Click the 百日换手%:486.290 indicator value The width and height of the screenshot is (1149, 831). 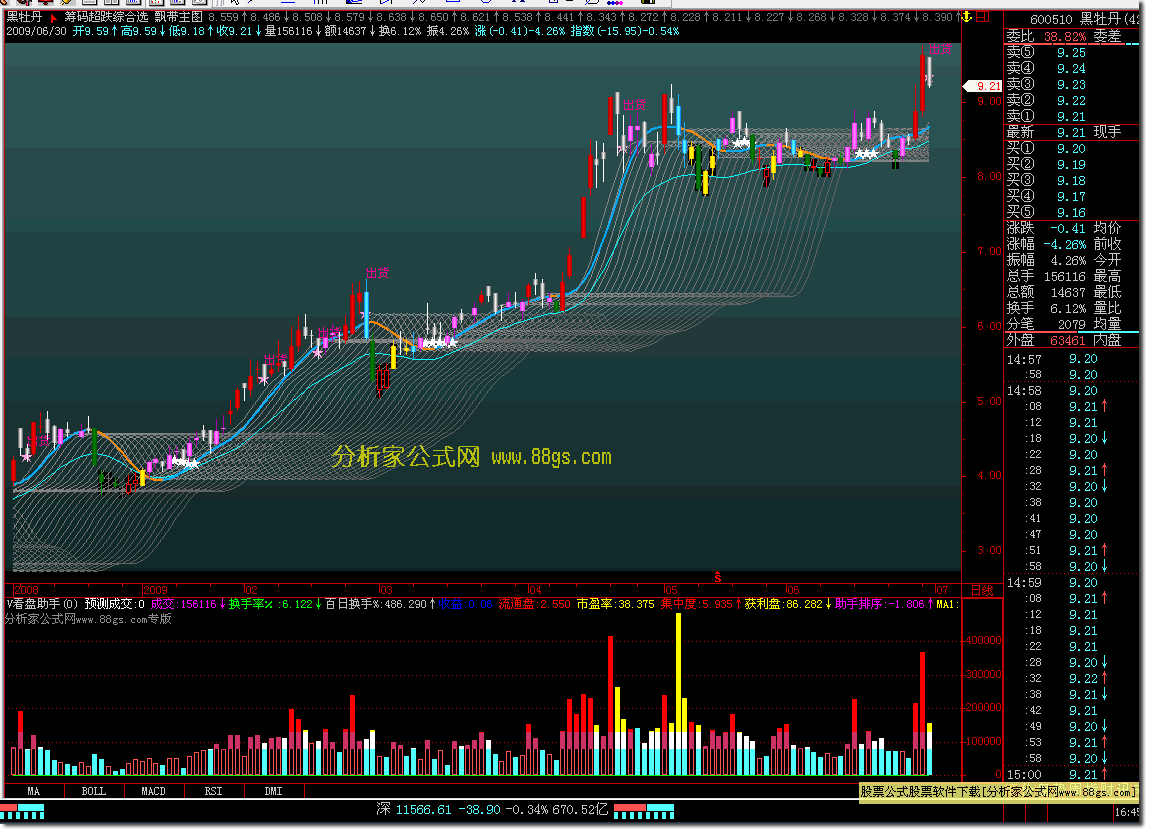coord(380,604)
